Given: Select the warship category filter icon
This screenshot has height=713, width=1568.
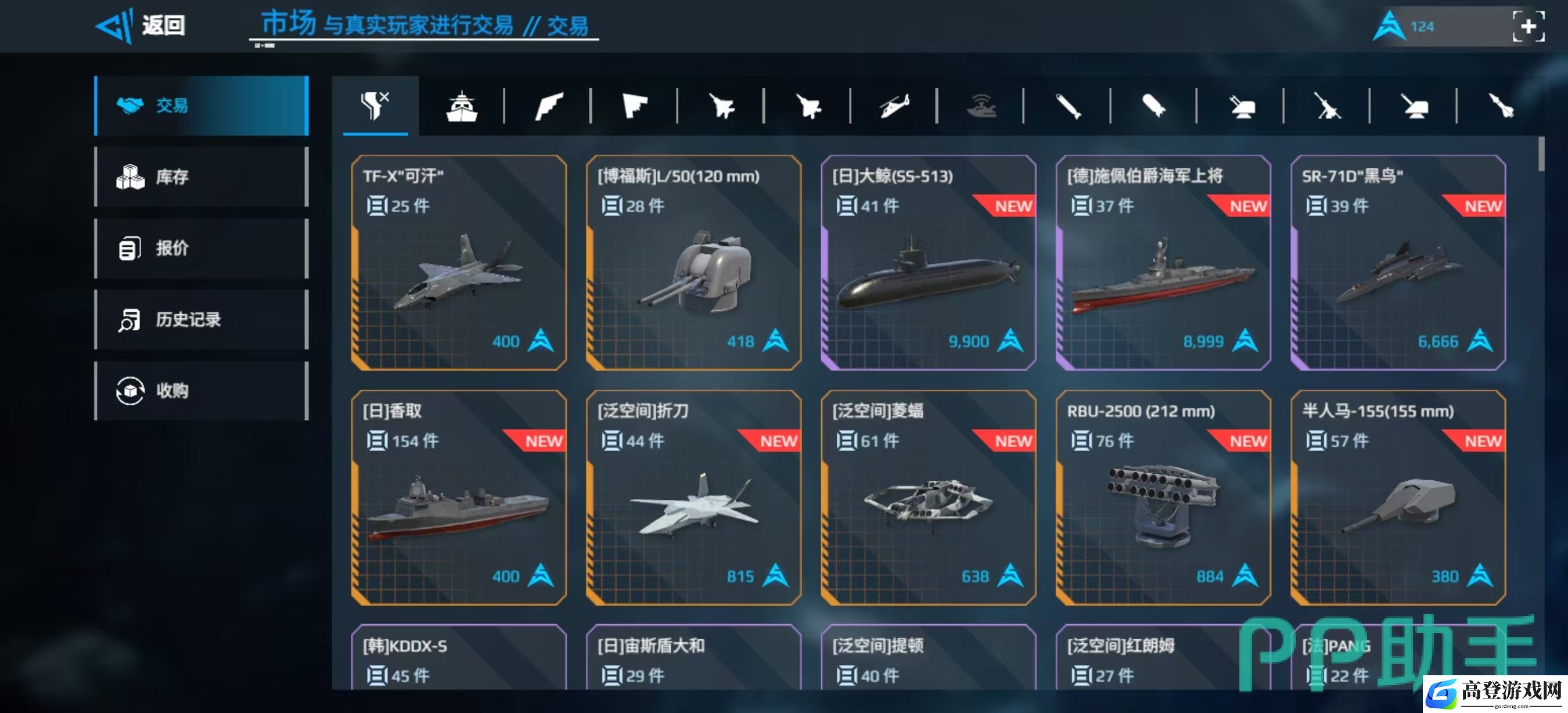Looking at the screenshot, I should [462, 106].
